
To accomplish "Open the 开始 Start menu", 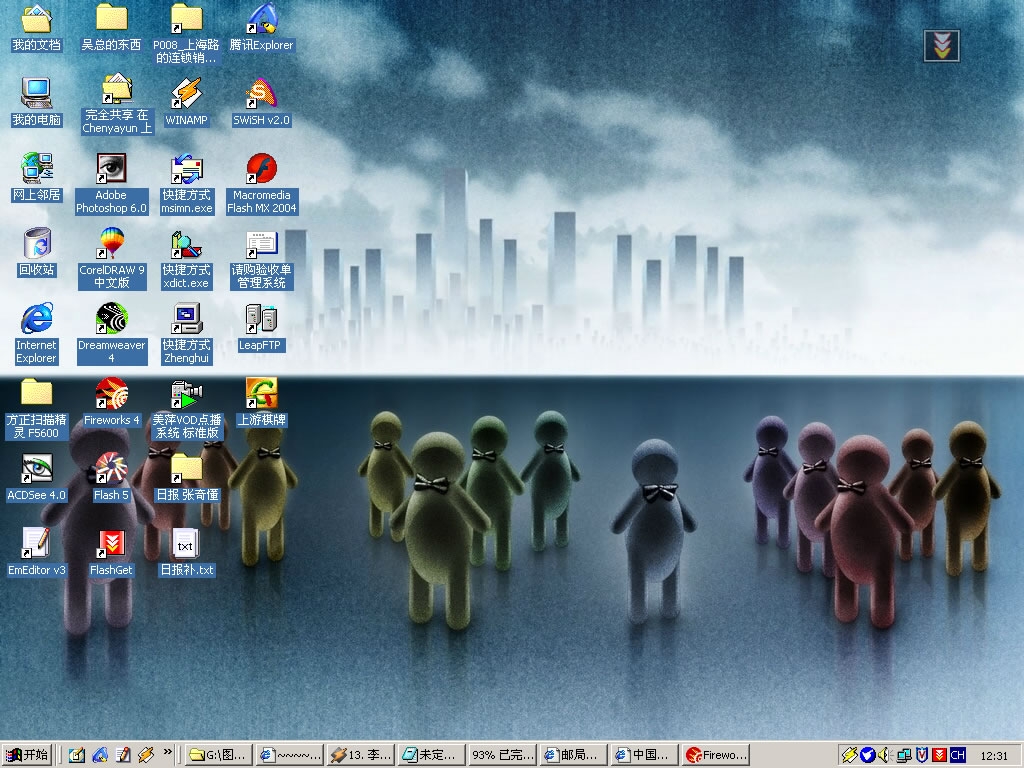I will [x=27, y=755].
